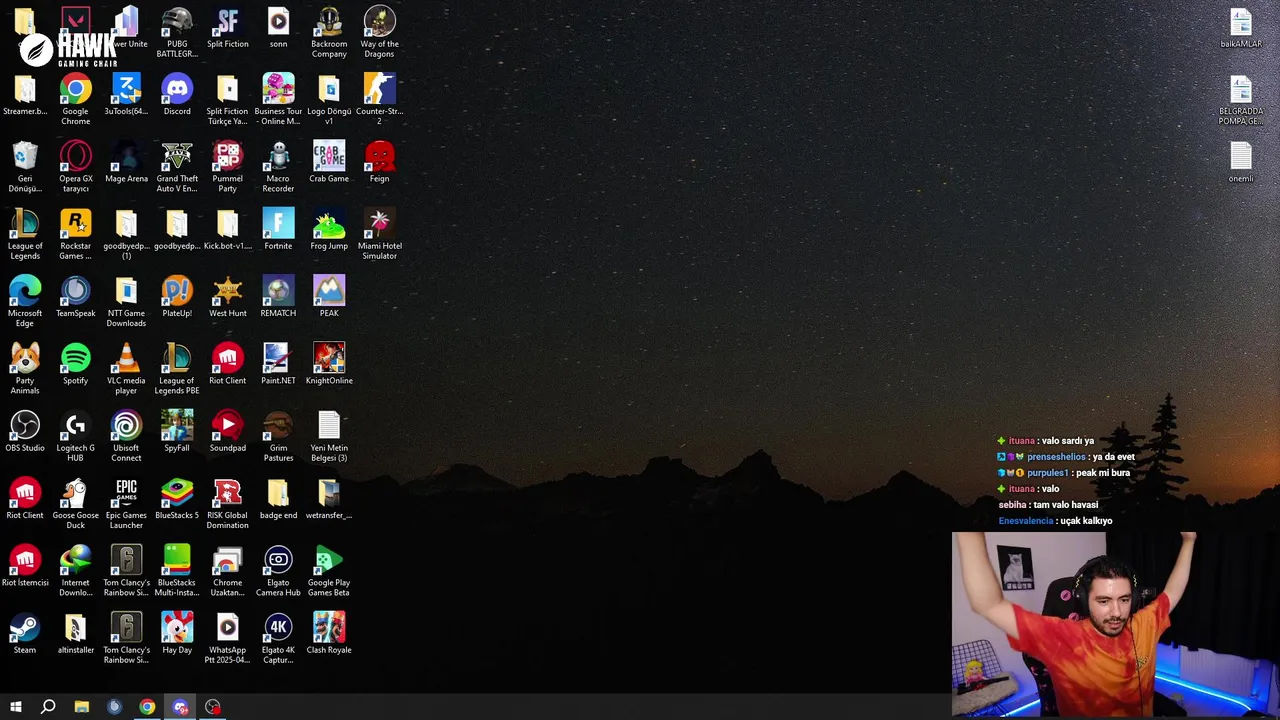Open League of Legends PBE shortcut
1280x720 pixels.
pos(177,359)
